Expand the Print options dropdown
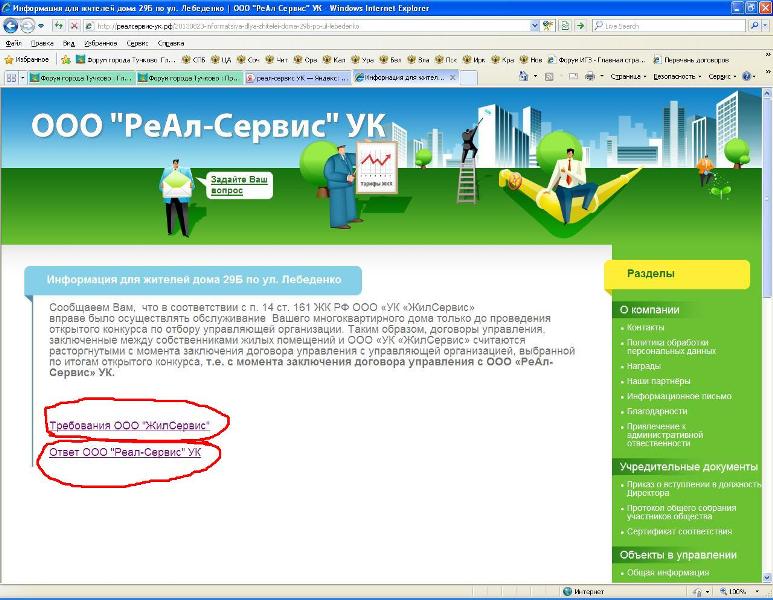The width and height of the screenshot is (773, 600). (601, 76)
